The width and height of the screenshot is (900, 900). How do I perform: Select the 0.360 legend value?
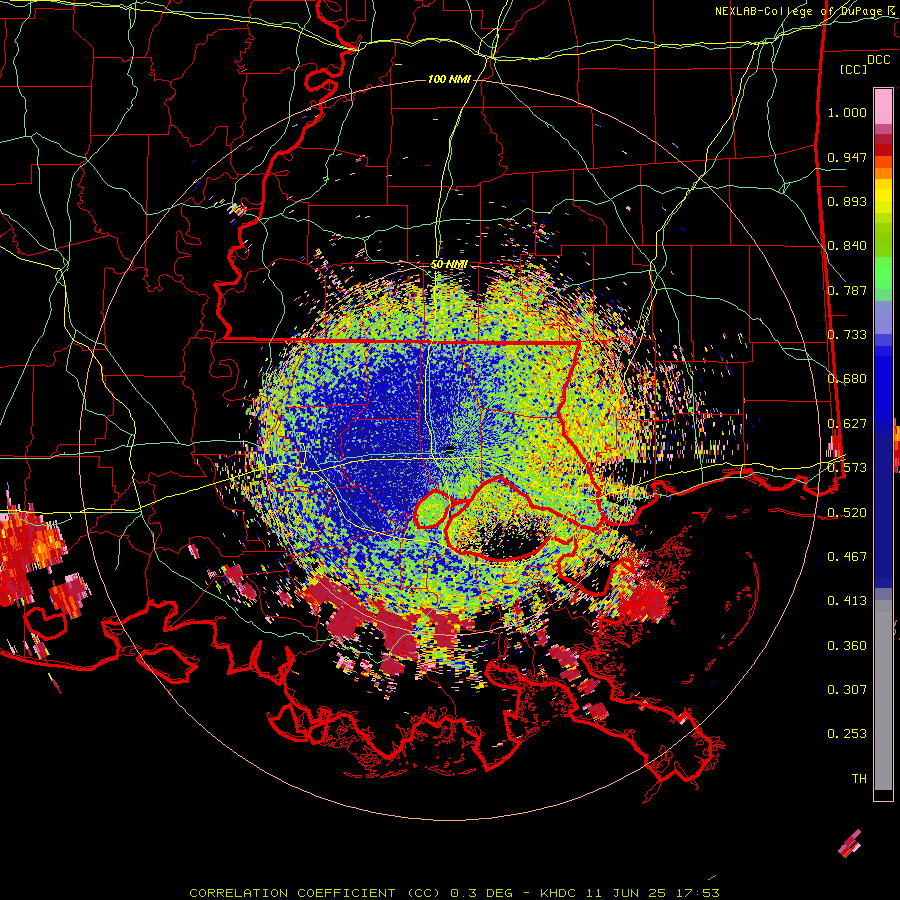click(847, 646)
